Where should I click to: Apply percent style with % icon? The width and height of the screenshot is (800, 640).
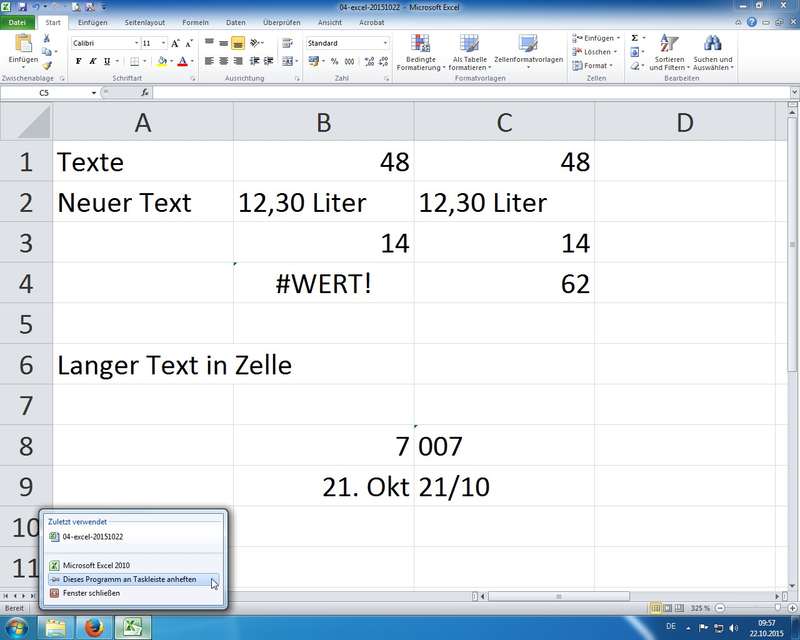click(x=334, y=61)
